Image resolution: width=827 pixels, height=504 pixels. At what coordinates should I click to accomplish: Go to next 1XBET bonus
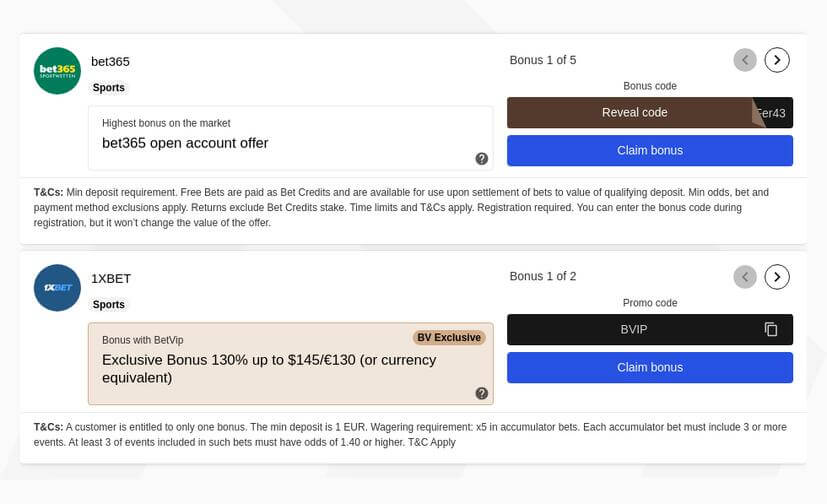[777, 277]
